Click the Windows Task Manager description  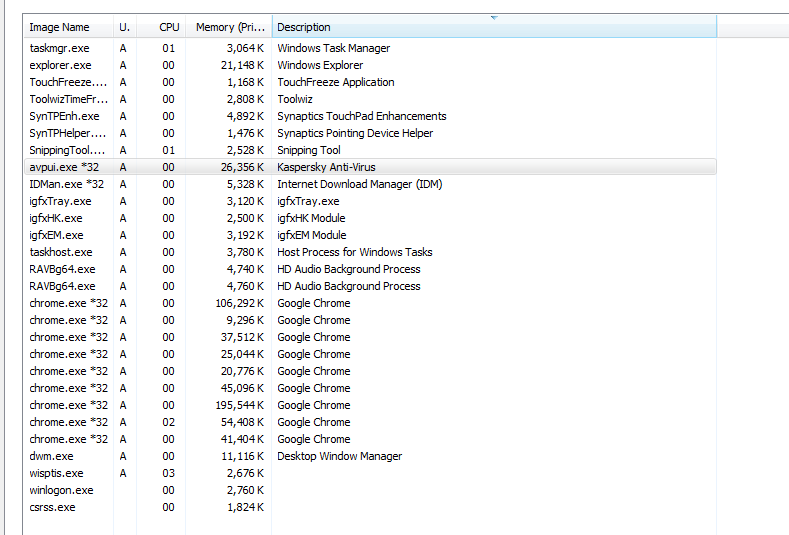[x=334, y=48]
